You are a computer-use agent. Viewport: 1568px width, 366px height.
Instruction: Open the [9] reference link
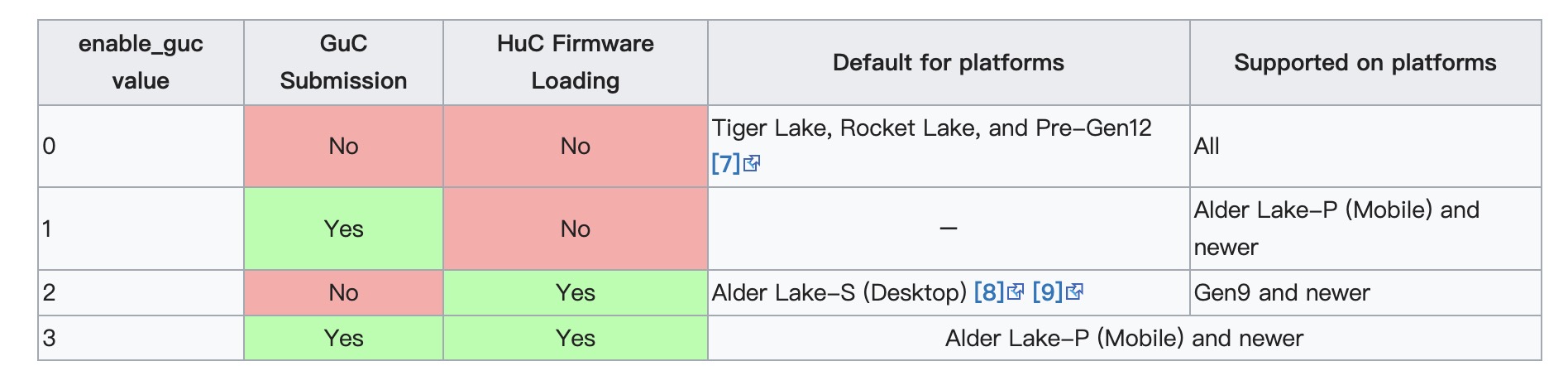tap(1047, 292)
